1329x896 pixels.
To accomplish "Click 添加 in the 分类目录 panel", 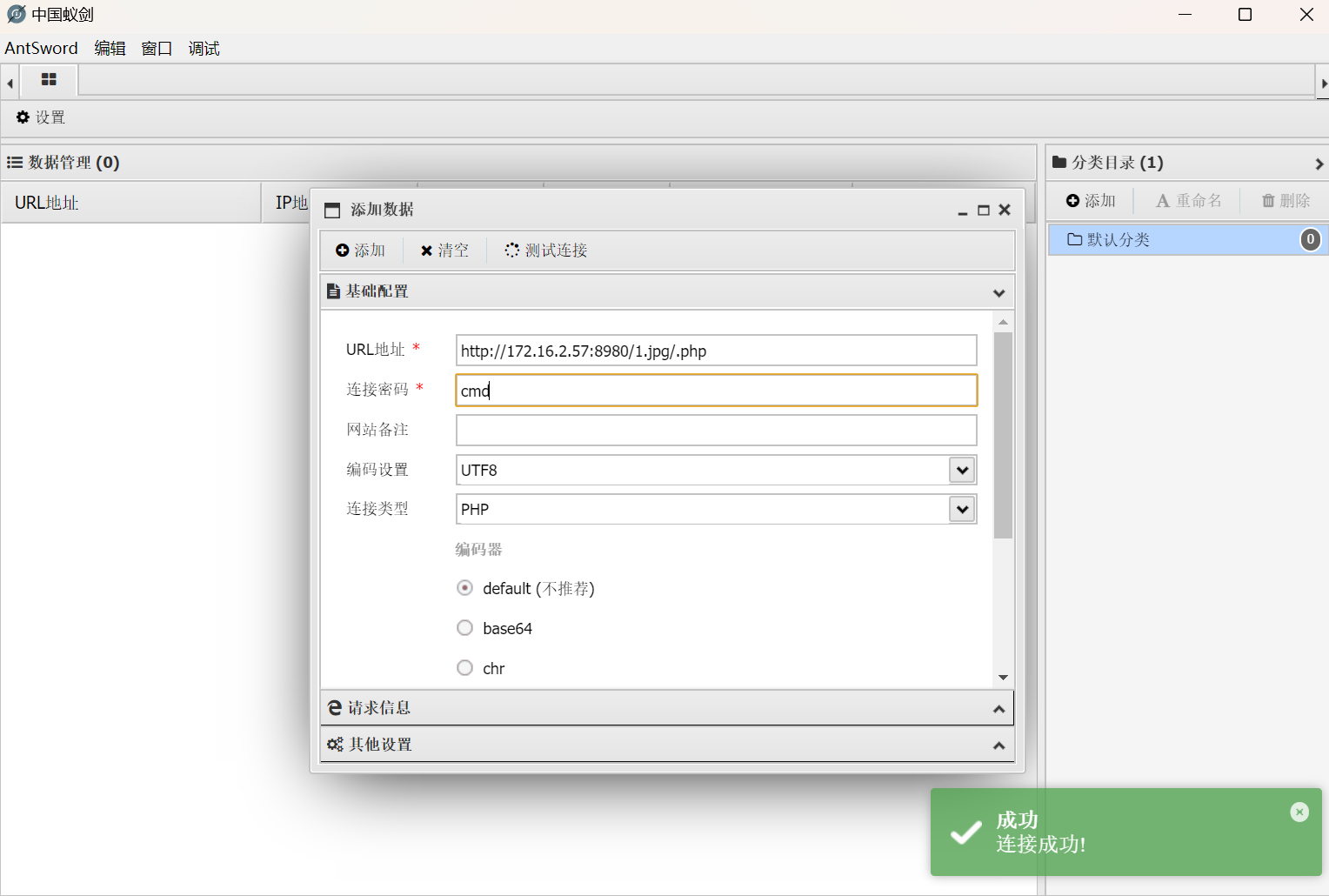I will 1091,201.
